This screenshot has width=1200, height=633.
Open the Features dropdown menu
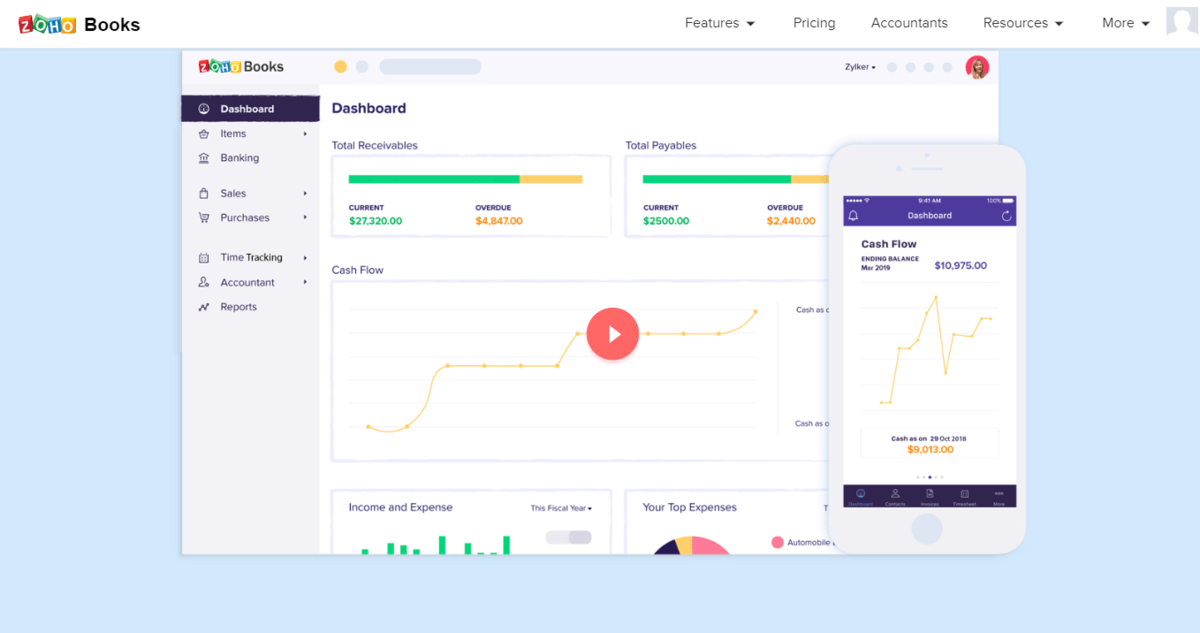[x=720, y=23]
